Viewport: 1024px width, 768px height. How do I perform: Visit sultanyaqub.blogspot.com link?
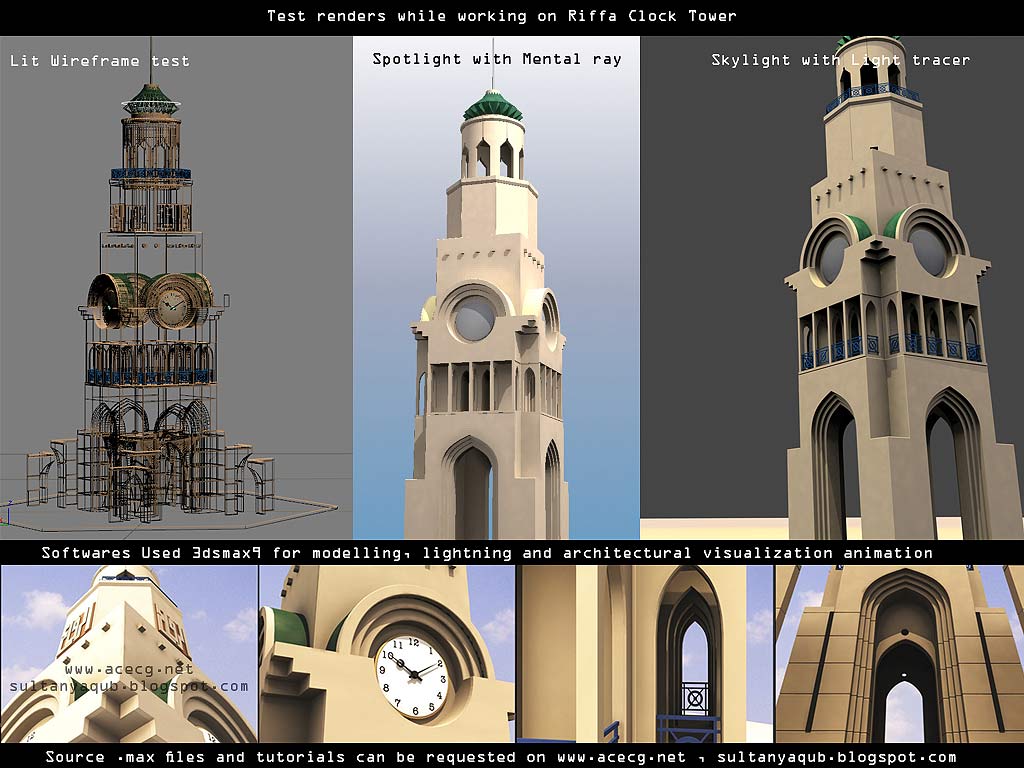(x=125, y=685)
